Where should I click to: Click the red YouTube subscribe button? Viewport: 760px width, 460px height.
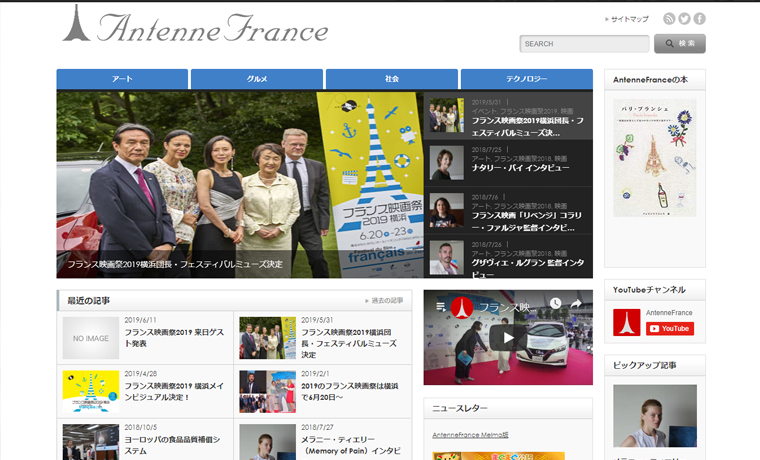tap(669, 328)
